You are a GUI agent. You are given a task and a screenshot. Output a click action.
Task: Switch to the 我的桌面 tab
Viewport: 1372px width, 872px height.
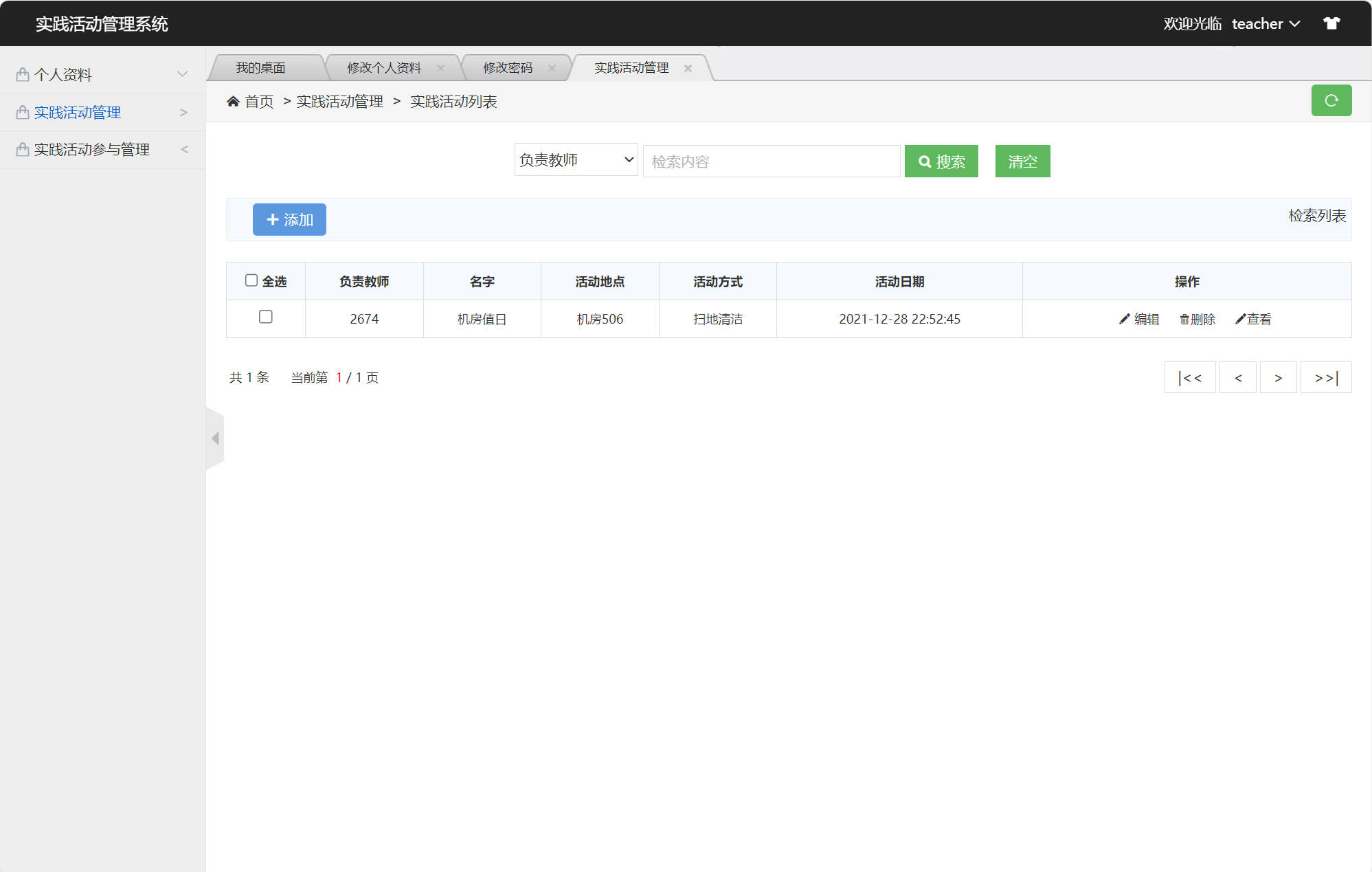pyautogui.click(x=261, y=67)
